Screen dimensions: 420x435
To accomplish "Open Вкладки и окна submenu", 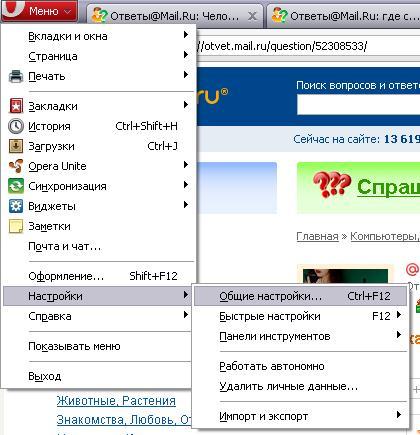I will point(99,36).
